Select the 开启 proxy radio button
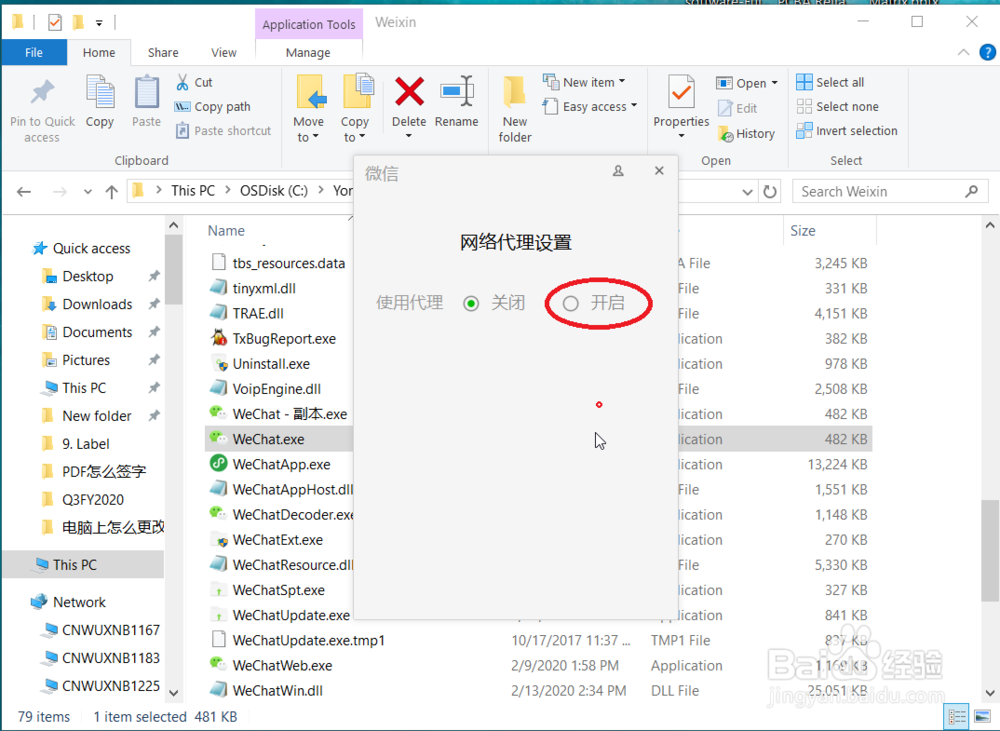 [x=570, y=304]
